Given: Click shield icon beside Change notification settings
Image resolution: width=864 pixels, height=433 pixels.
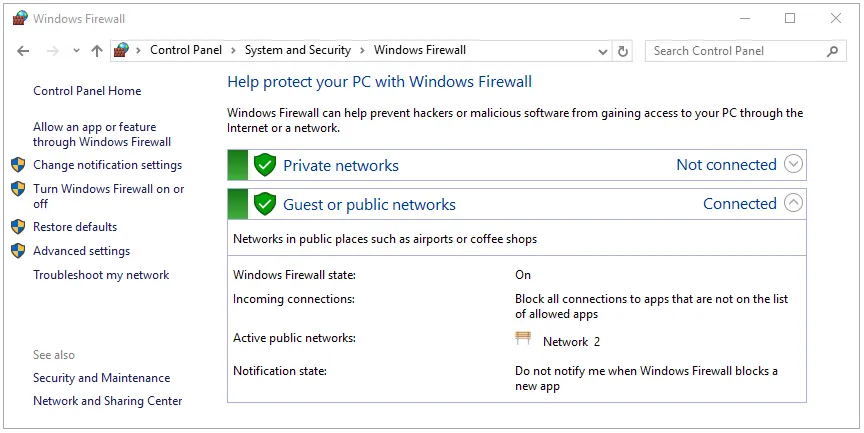Looking at the screenshot, I should 17,165.
